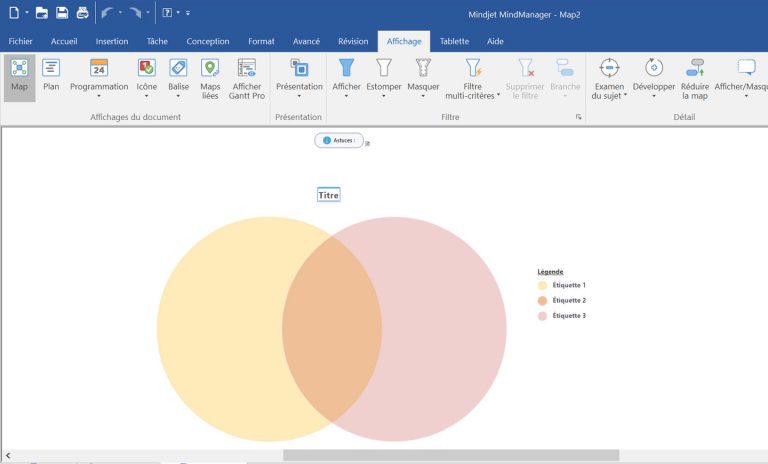The width and height of the screenshot is (768, 464).
Task: Click the horizontal scrollbar thumb
Action: (450, 456)
